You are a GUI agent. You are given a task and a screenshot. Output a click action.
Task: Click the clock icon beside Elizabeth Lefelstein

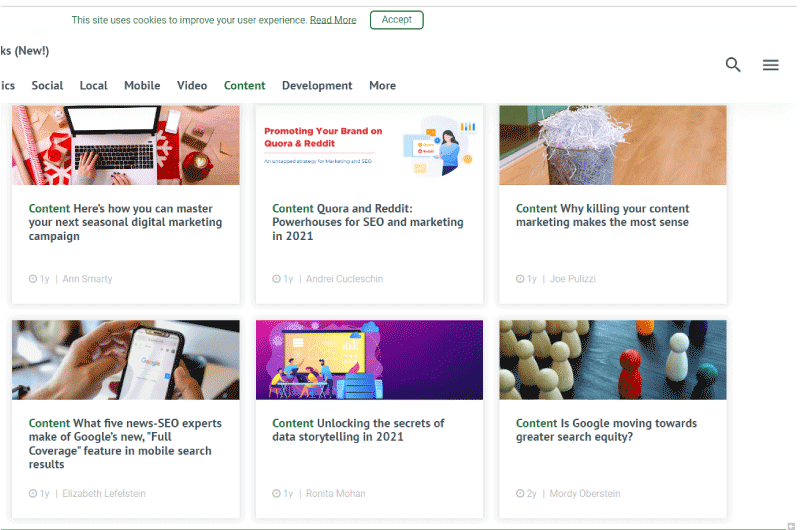tap(33, 494)
